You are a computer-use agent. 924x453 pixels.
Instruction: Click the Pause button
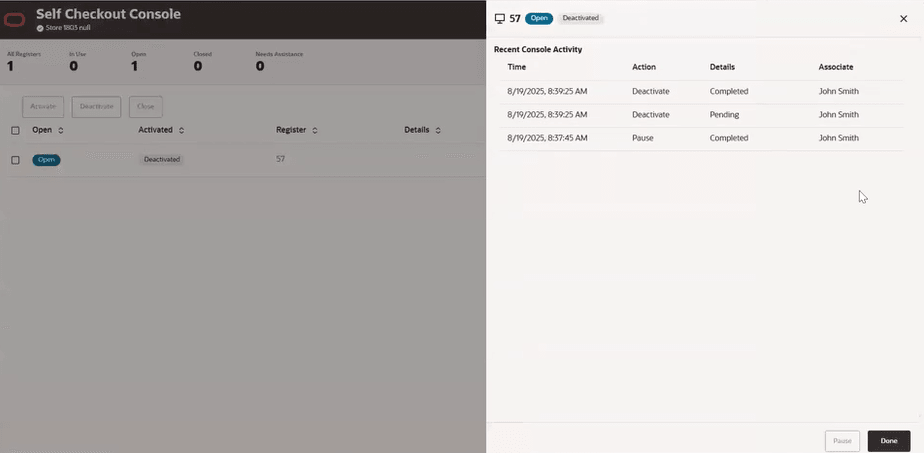(x=843, y=441)
